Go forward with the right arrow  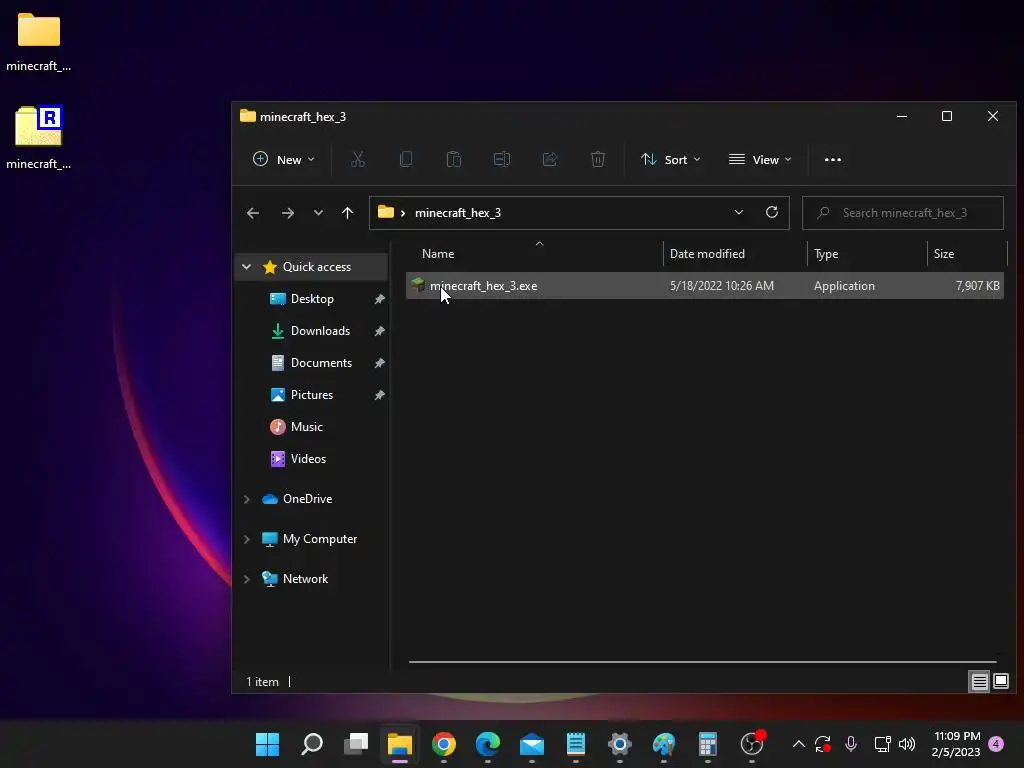tap(287, 213)
